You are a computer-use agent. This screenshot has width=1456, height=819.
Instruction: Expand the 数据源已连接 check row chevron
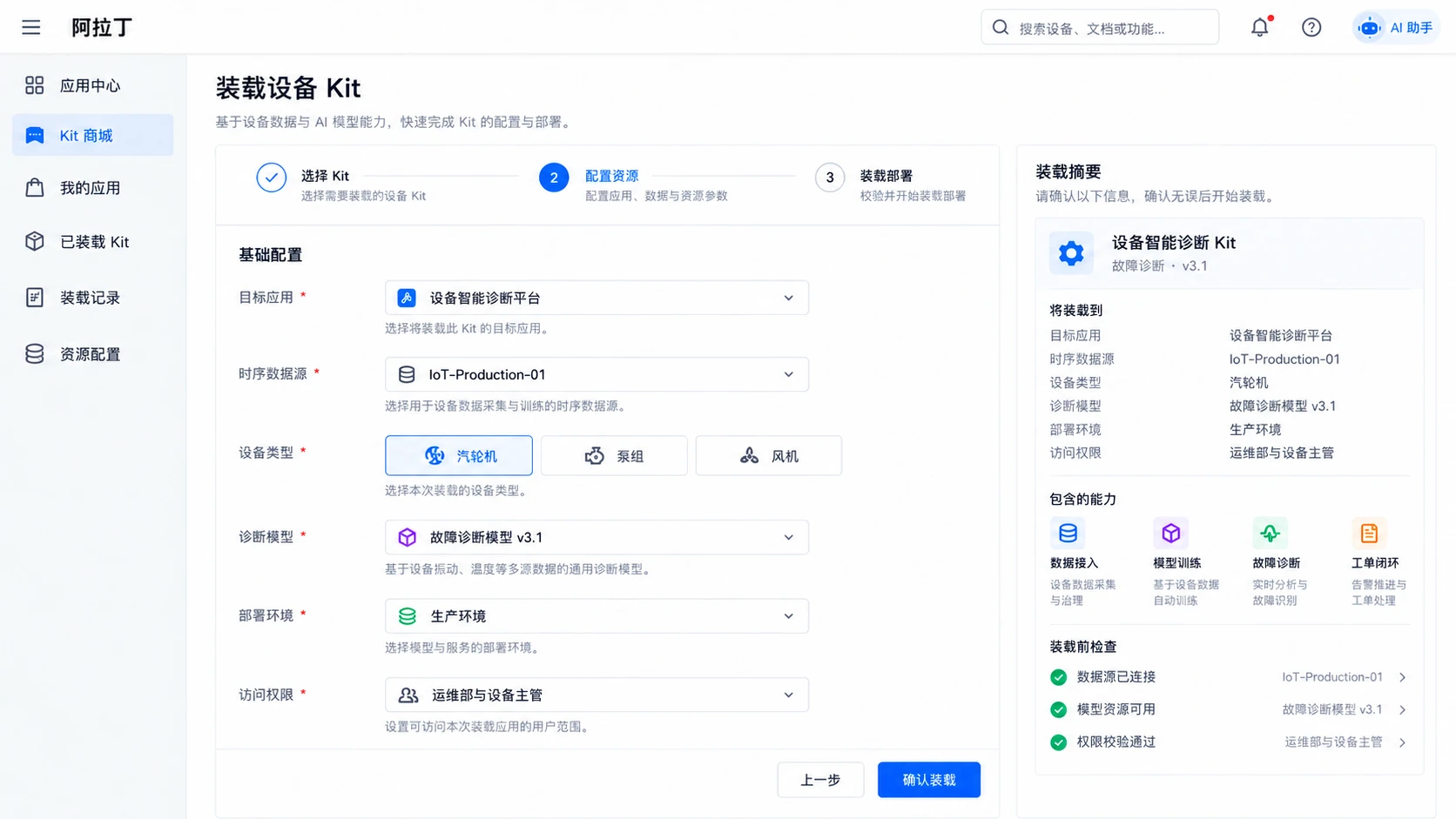[1402, 677]
